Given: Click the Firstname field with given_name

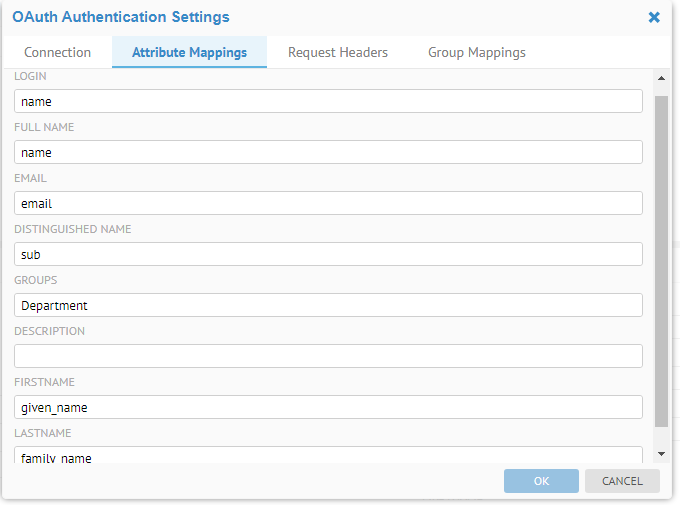Looking at the screenshot, I should point(328,407).
